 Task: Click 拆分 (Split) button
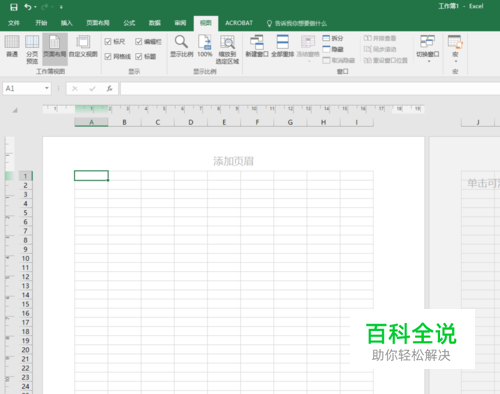click(x=333, y=38)
